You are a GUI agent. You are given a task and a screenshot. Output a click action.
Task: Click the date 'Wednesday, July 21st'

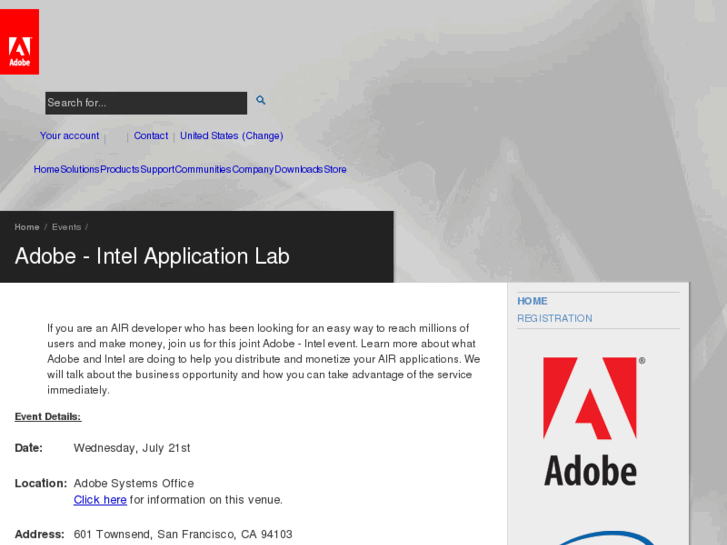132,448
